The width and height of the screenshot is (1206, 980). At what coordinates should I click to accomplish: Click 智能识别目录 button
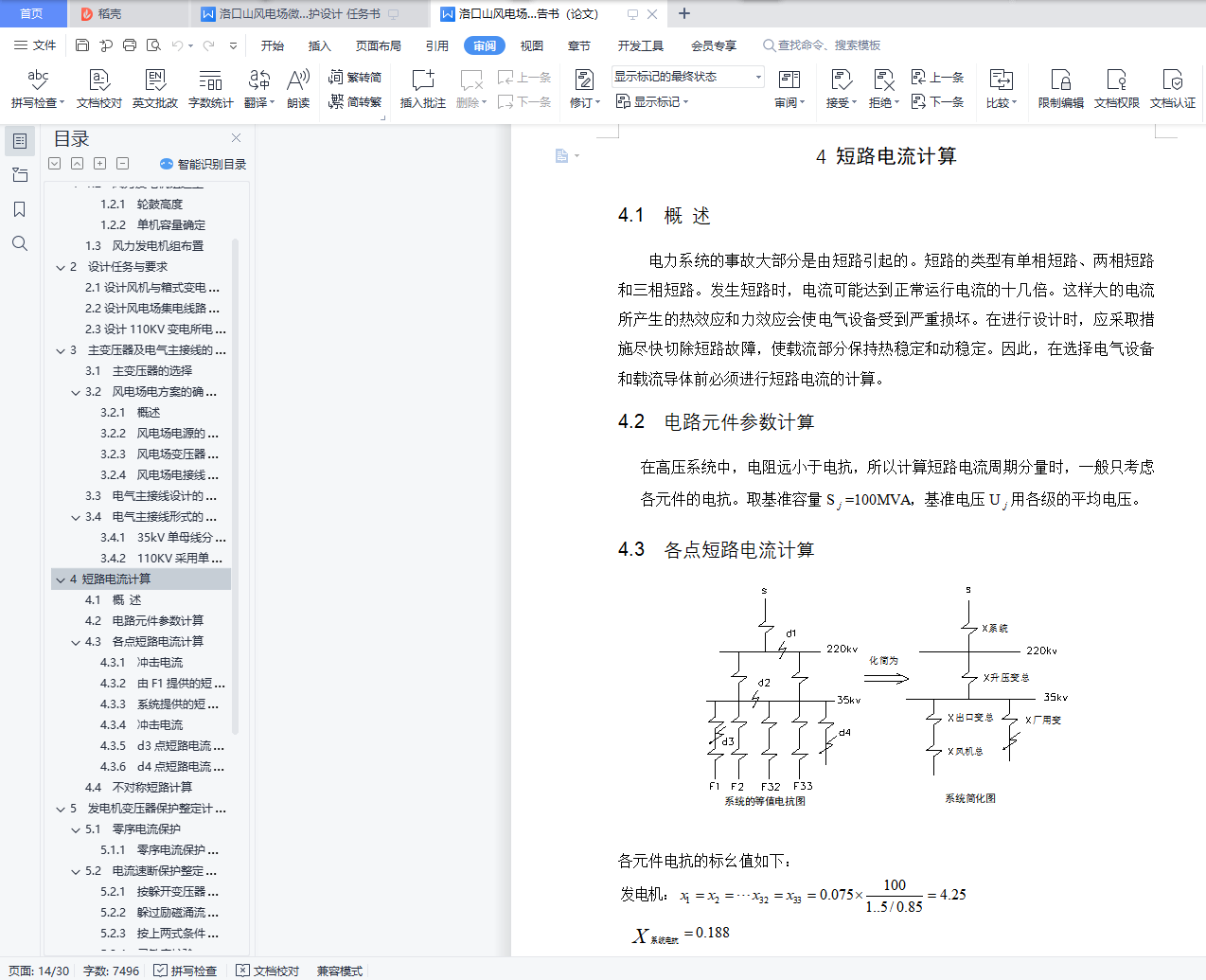[203, 164]
